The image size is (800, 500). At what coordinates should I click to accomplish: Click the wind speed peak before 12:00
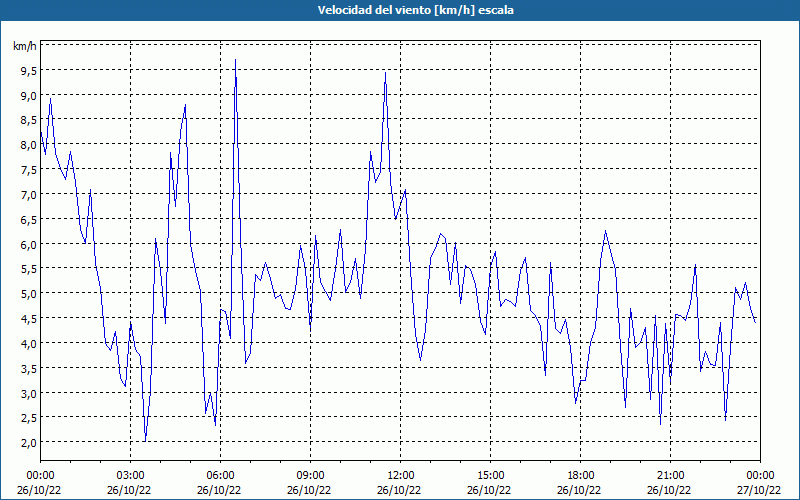(385, 72)
